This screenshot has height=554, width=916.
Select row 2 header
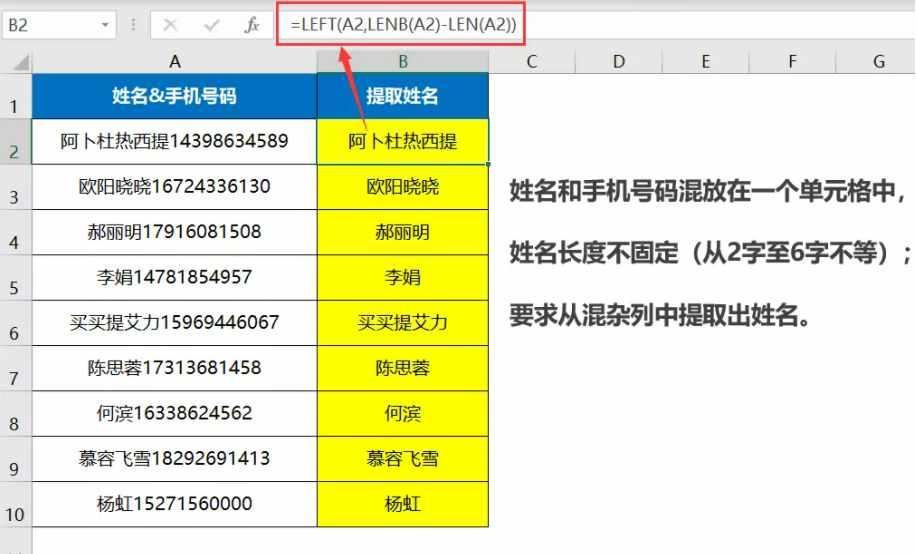pos(16,142)
